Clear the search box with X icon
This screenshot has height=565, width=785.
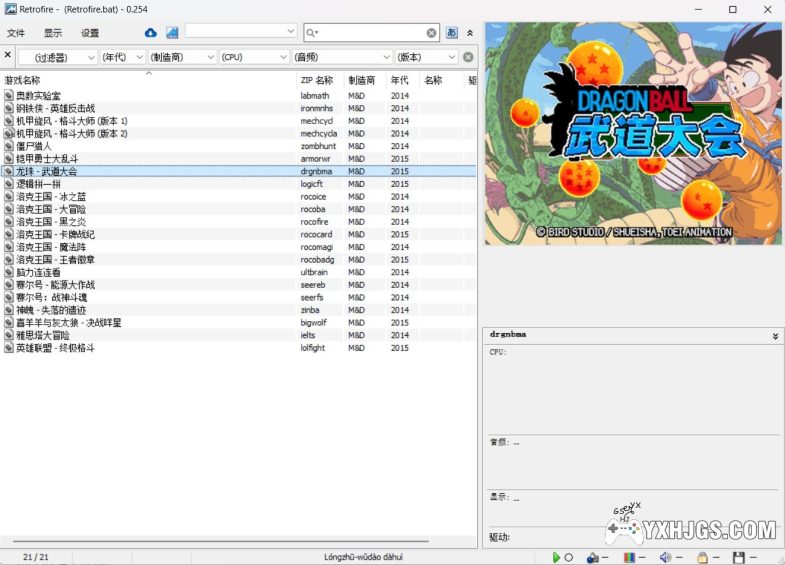point(432,33)
